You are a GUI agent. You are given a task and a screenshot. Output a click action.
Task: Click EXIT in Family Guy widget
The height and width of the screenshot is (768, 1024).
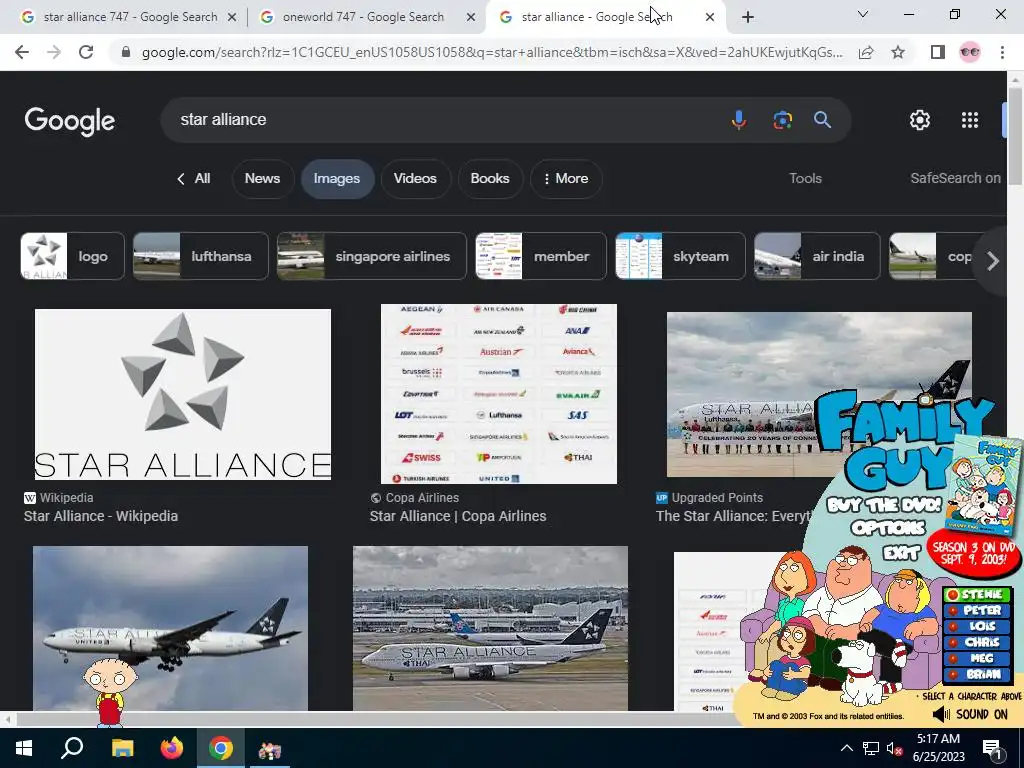pos(901,552)
